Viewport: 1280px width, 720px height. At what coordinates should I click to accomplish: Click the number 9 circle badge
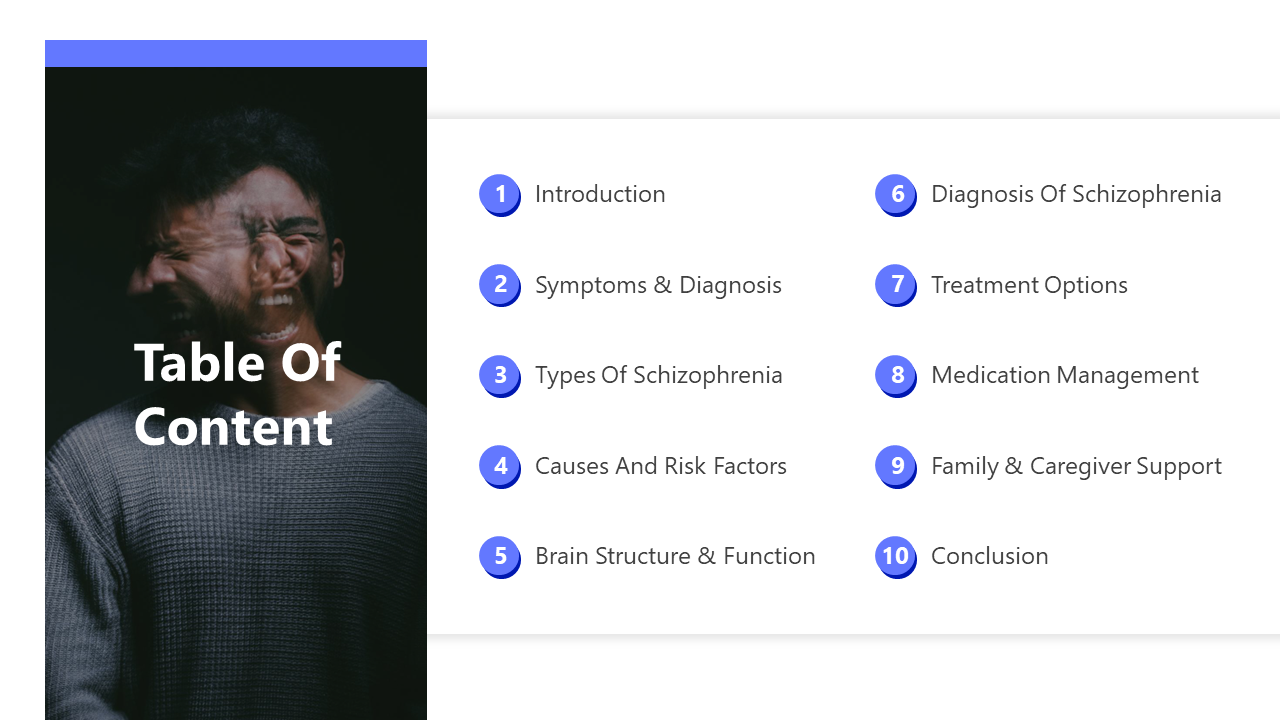point(896,466)
